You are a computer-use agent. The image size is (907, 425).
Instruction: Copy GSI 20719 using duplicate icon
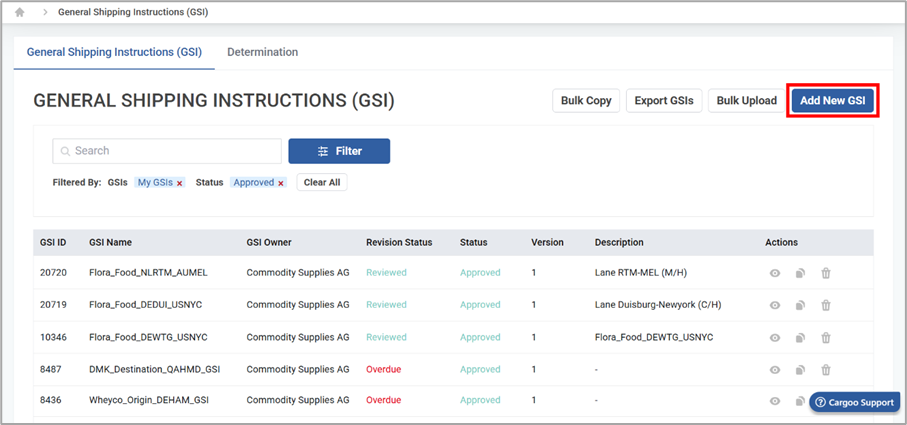800,305
